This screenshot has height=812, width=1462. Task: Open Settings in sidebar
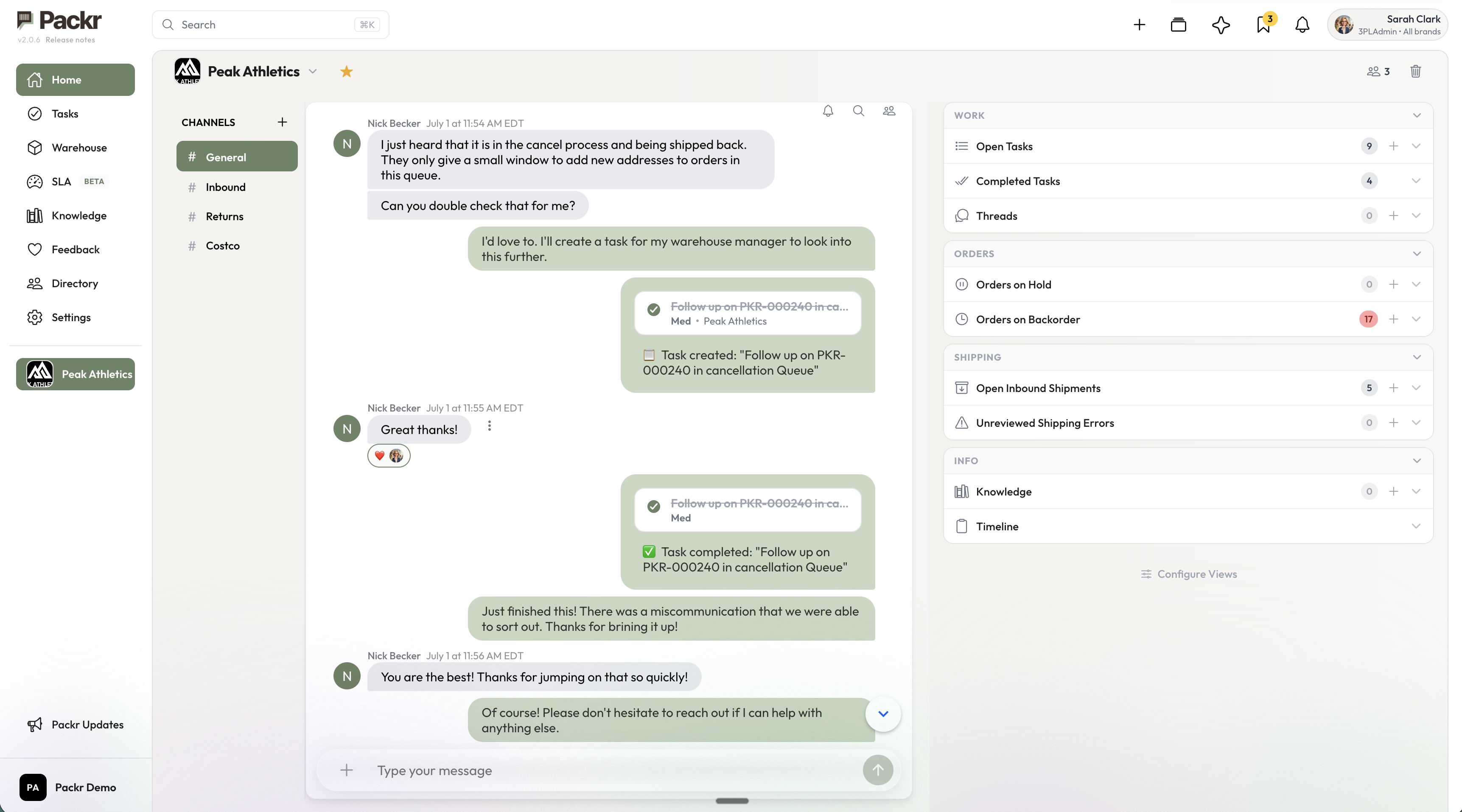point(76,317)
